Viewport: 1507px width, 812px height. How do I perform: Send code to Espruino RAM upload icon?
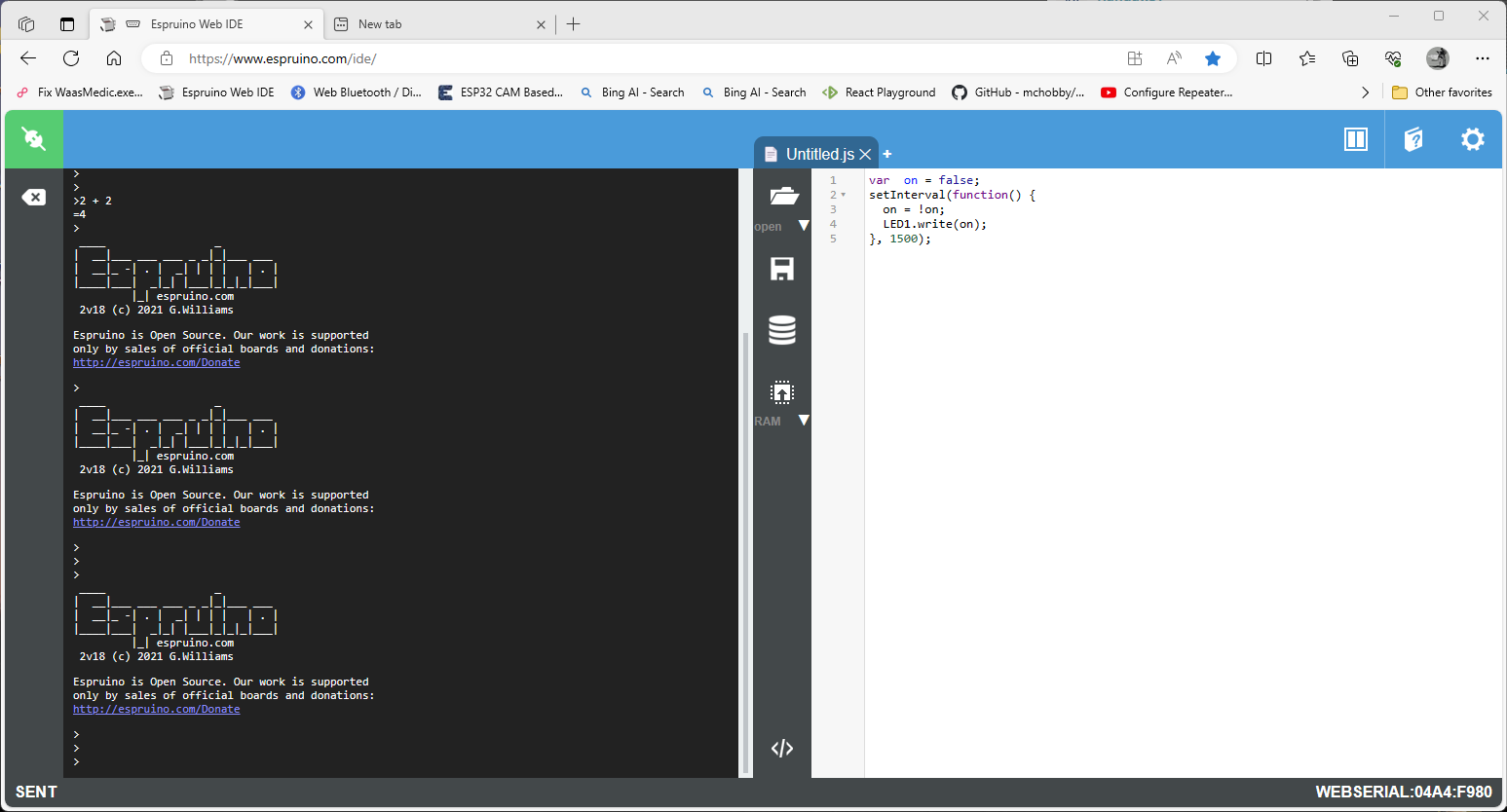pyautogui.click(x=782, y=392)
